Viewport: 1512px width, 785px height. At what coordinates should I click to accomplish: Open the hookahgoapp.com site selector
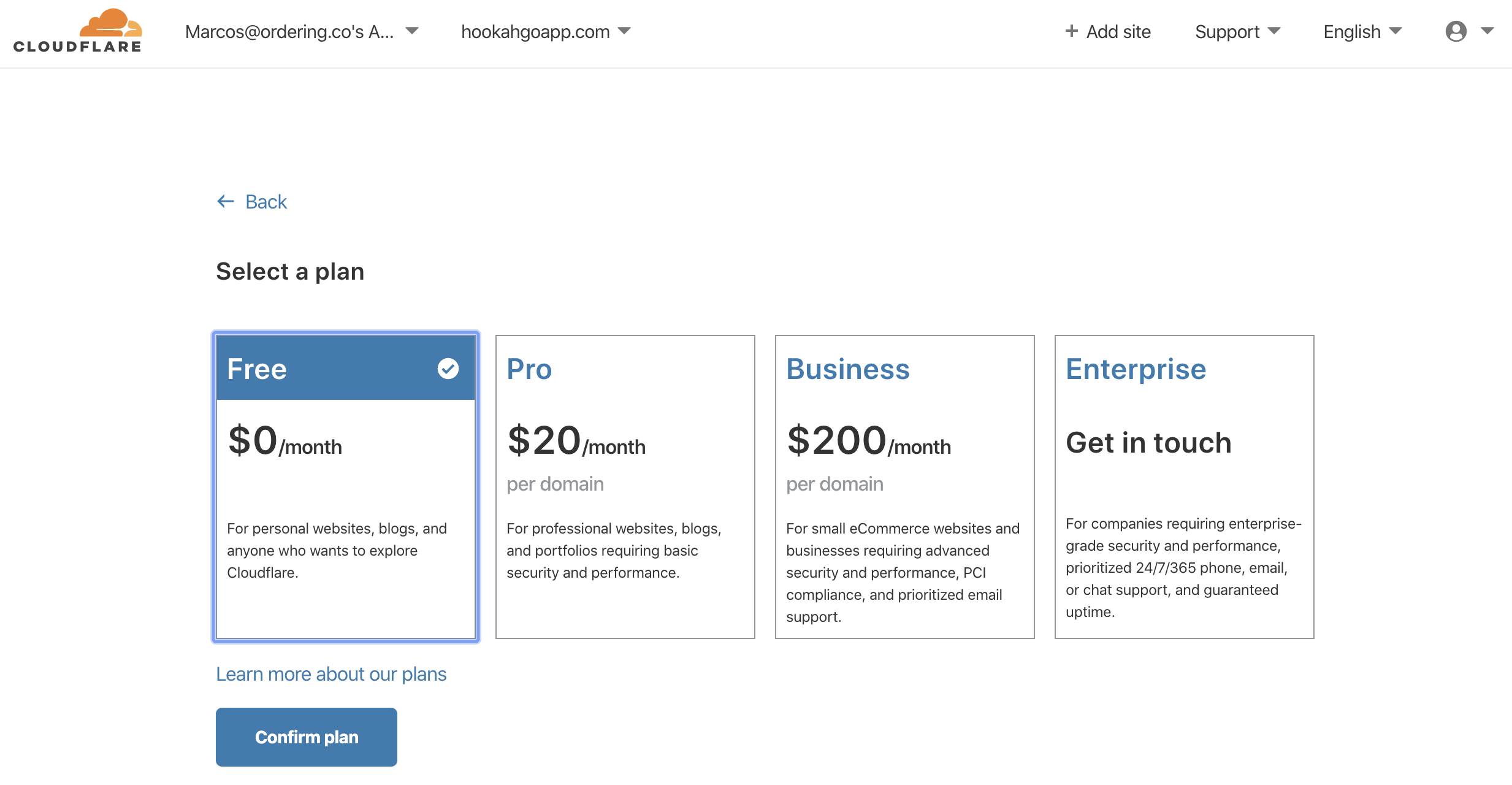tap(545, 31)
